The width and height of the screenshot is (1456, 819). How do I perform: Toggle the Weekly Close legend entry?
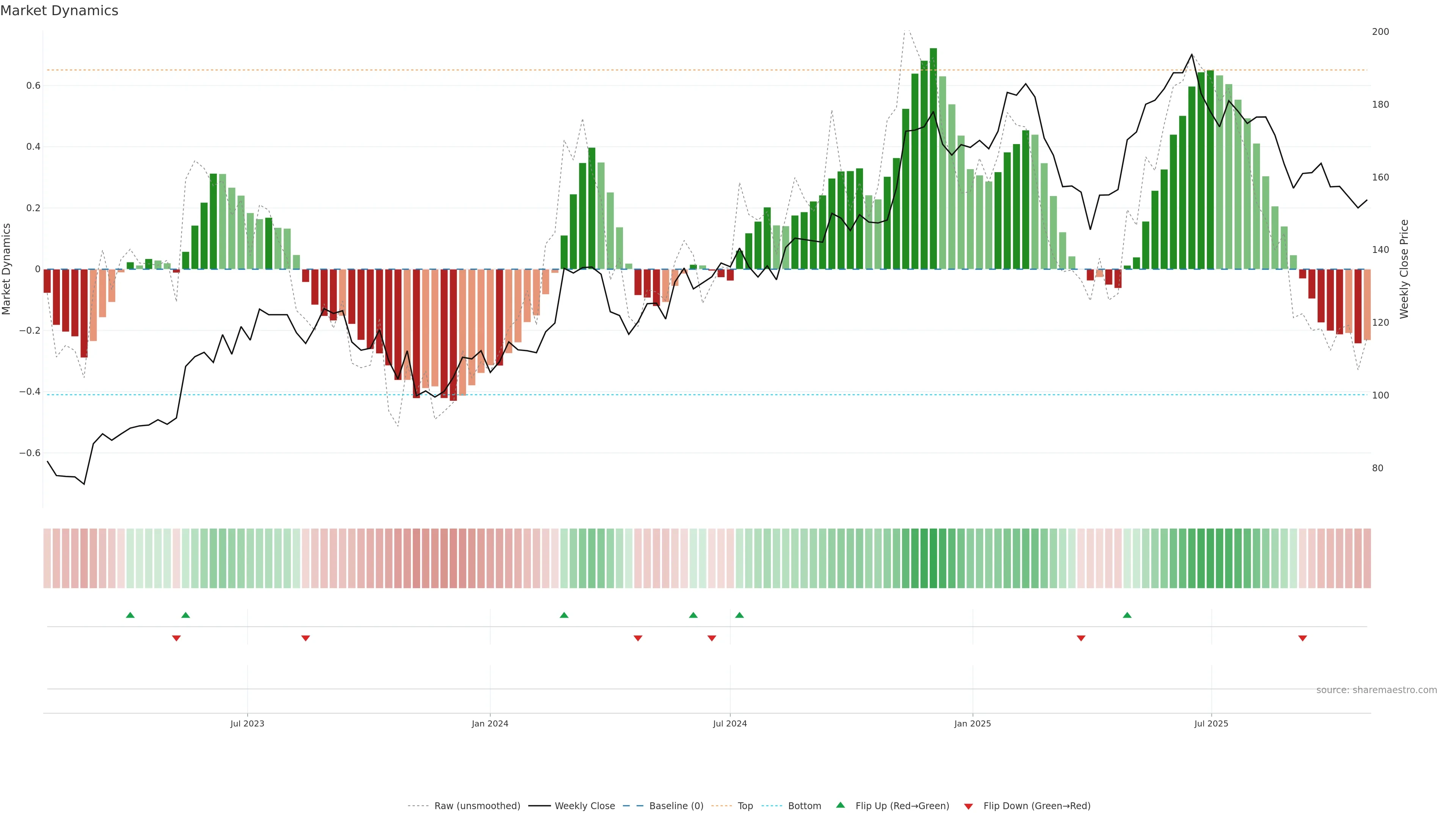(x=584, y=806)
